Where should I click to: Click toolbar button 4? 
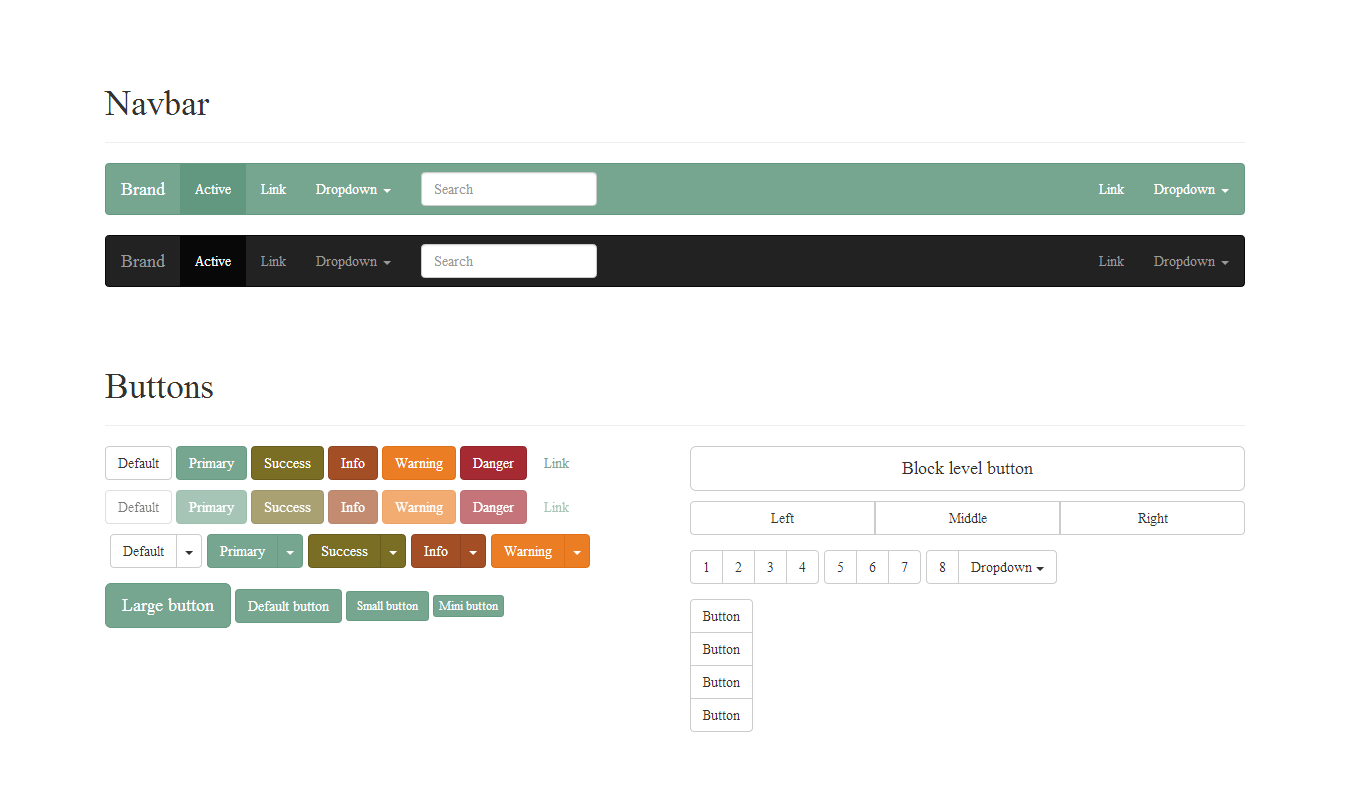(x=802, y=567)
